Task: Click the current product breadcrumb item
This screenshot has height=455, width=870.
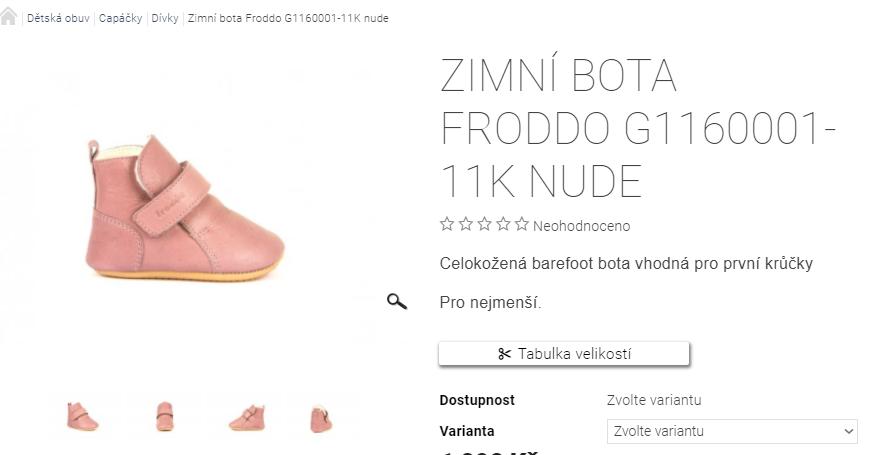Action: [x=288, y=19]
